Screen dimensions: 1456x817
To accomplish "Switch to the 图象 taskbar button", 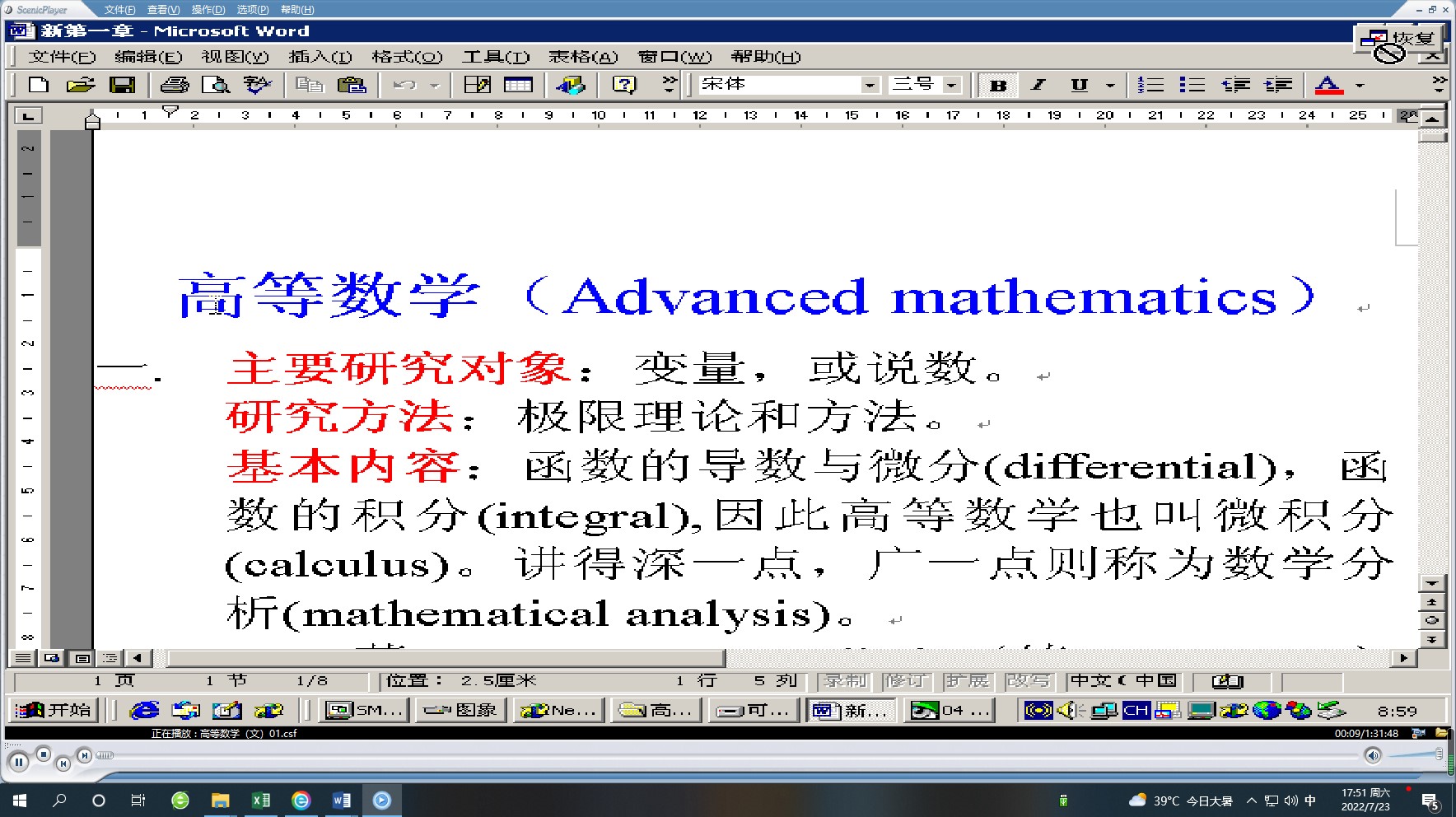I will tap(460, 710).
